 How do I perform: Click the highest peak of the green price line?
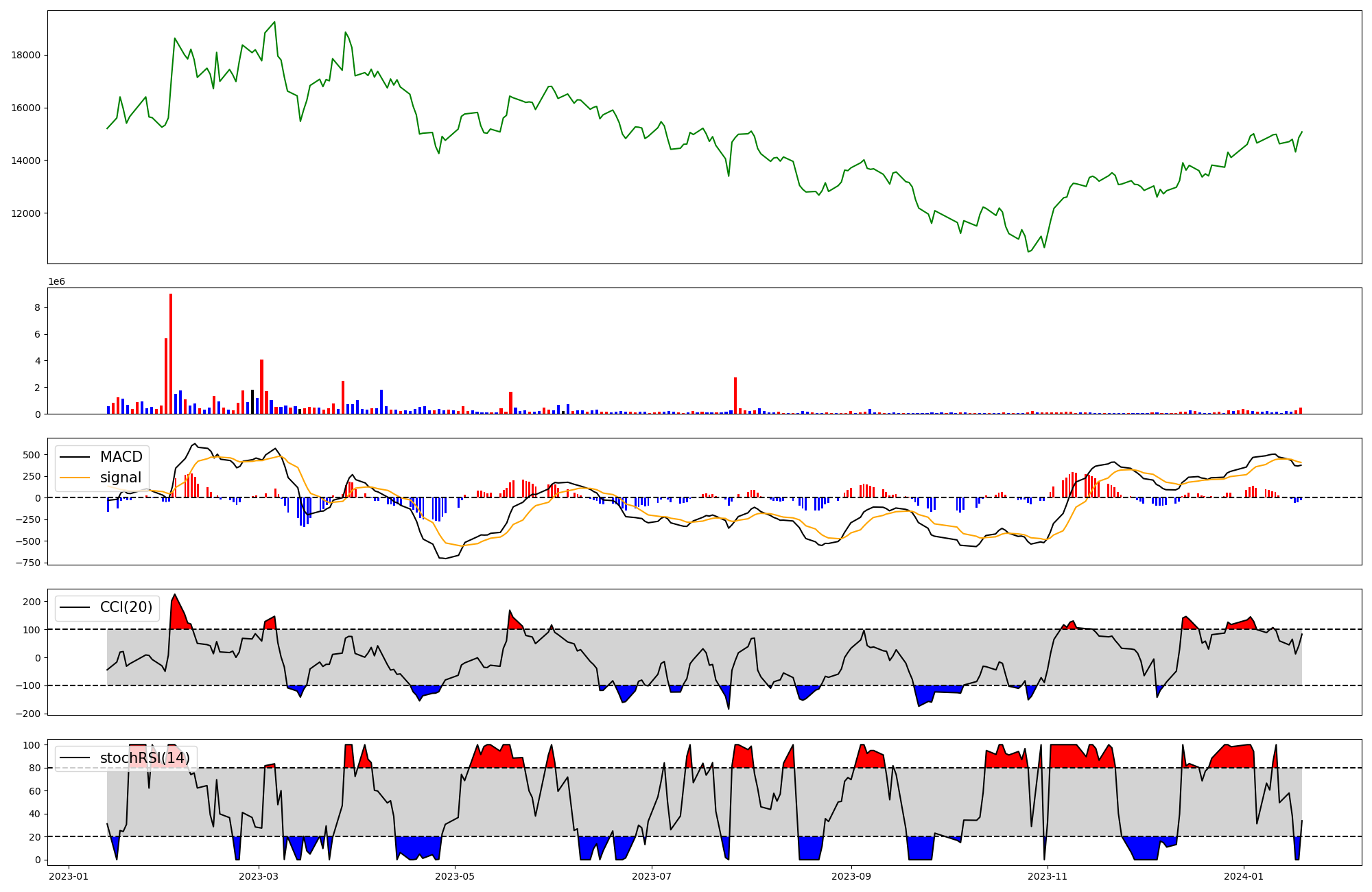pyautogui.click(x=274, y=22)
